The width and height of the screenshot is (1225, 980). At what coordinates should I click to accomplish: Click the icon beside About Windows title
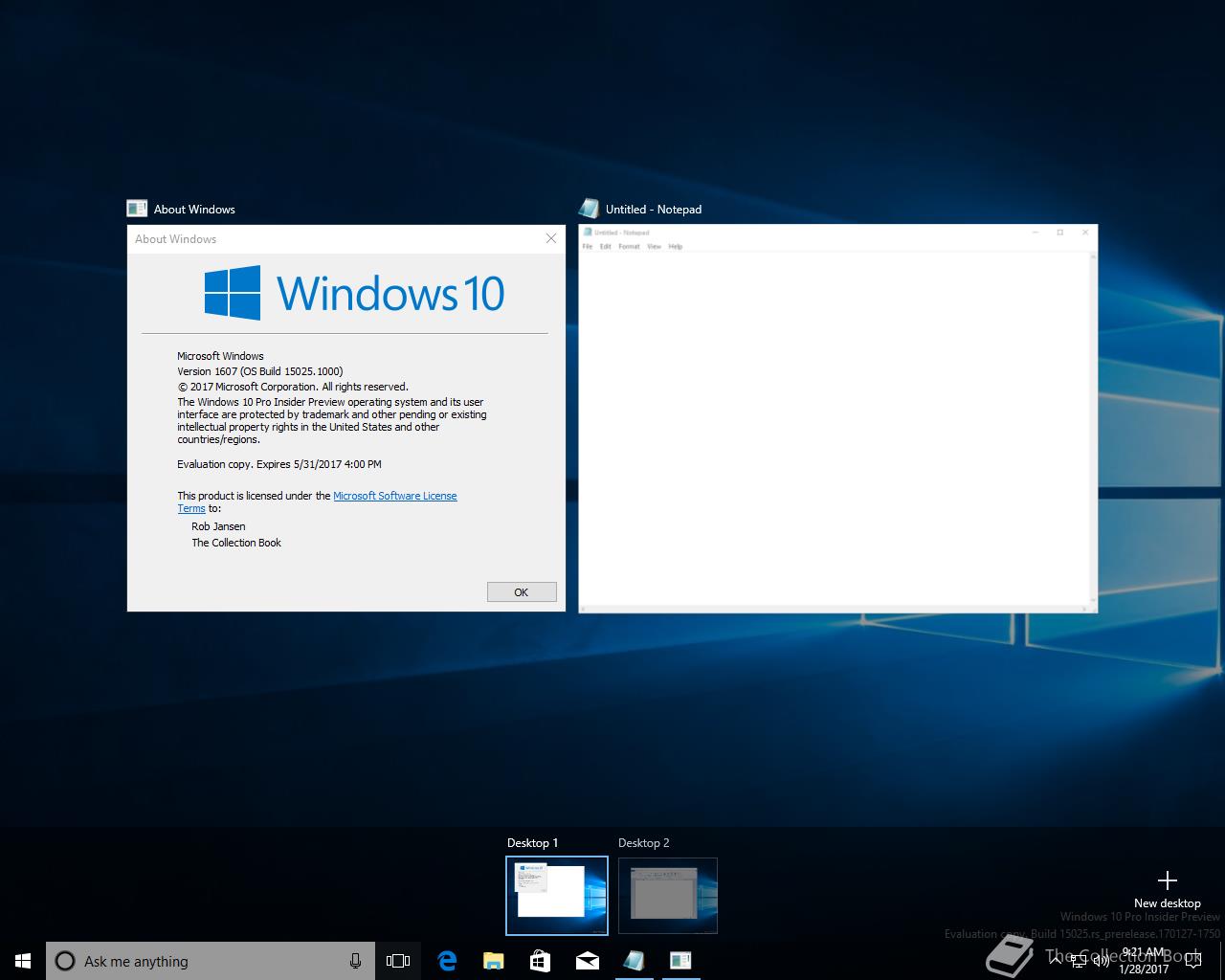pos(137,209)
